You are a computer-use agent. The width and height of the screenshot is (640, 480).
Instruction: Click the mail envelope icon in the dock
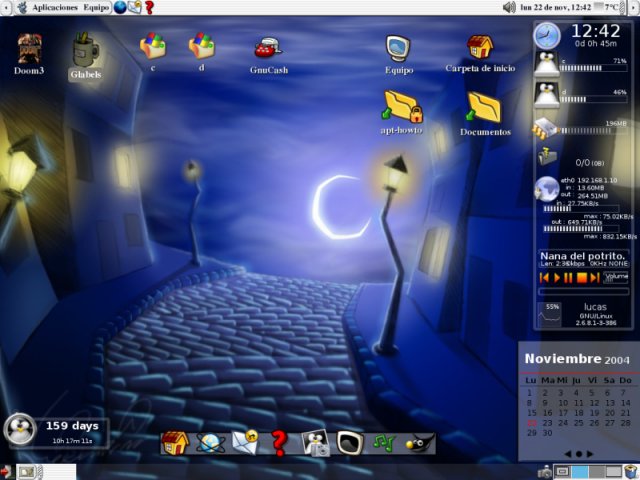click(x=244, y=442)
